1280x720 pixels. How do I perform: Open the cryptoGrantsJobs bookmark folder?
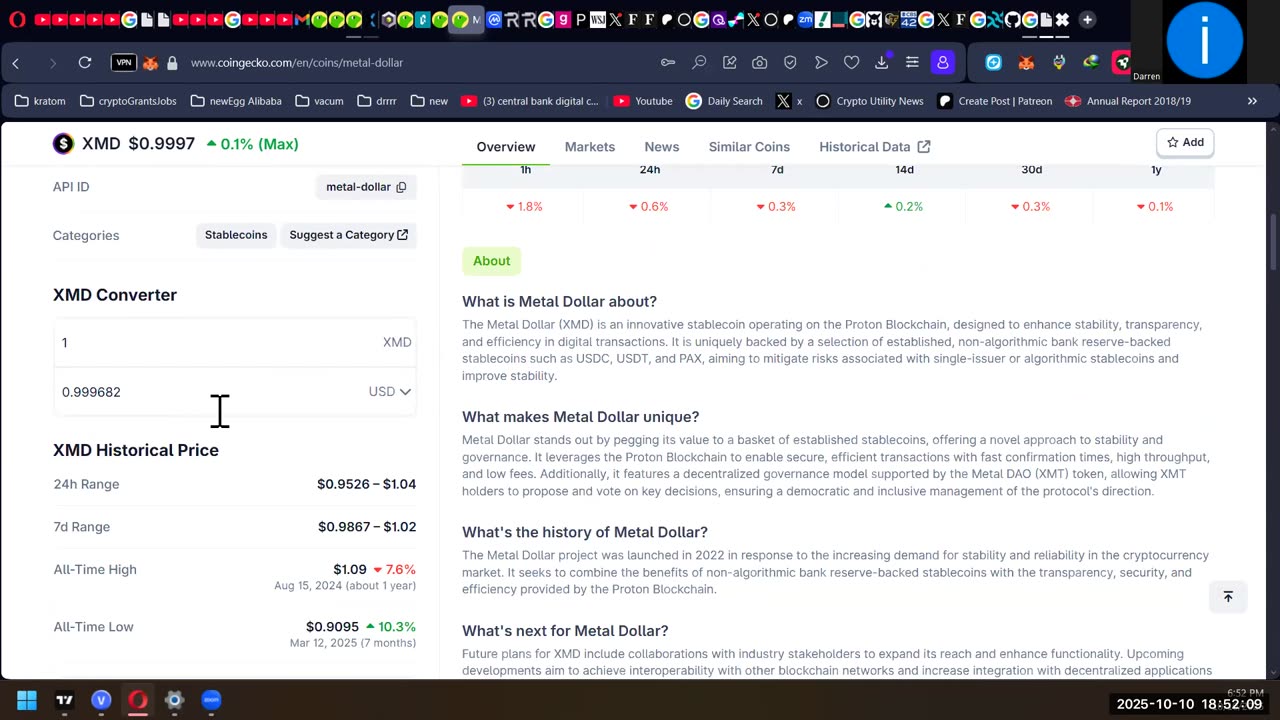coord(128,101)
